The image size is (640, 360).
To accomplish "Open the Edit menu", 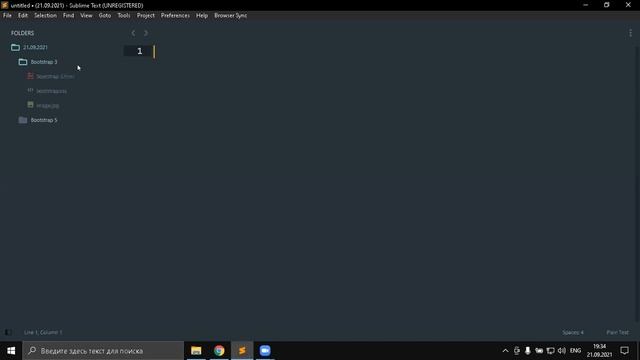I will coord(23,16).
